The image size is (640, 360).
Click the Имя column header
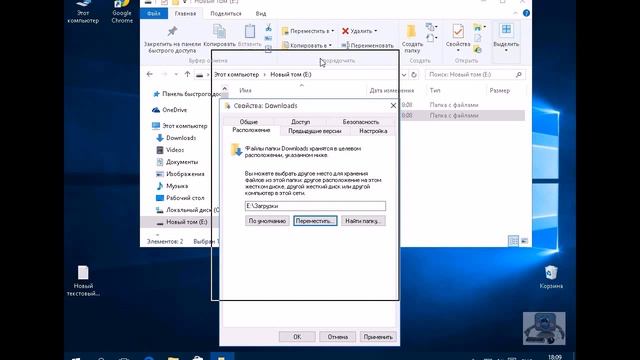pos(245,91)
